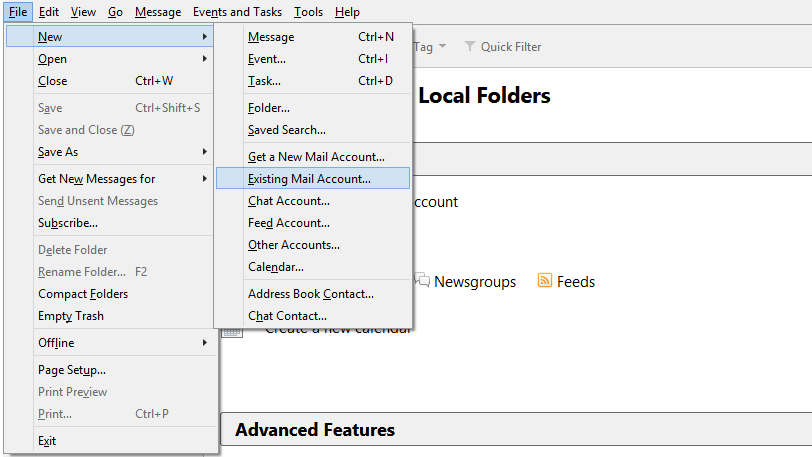Choose Close in the File menu
Image resolution: width=812 pixels, height=457 pixels.
click(x=109, y=81)
